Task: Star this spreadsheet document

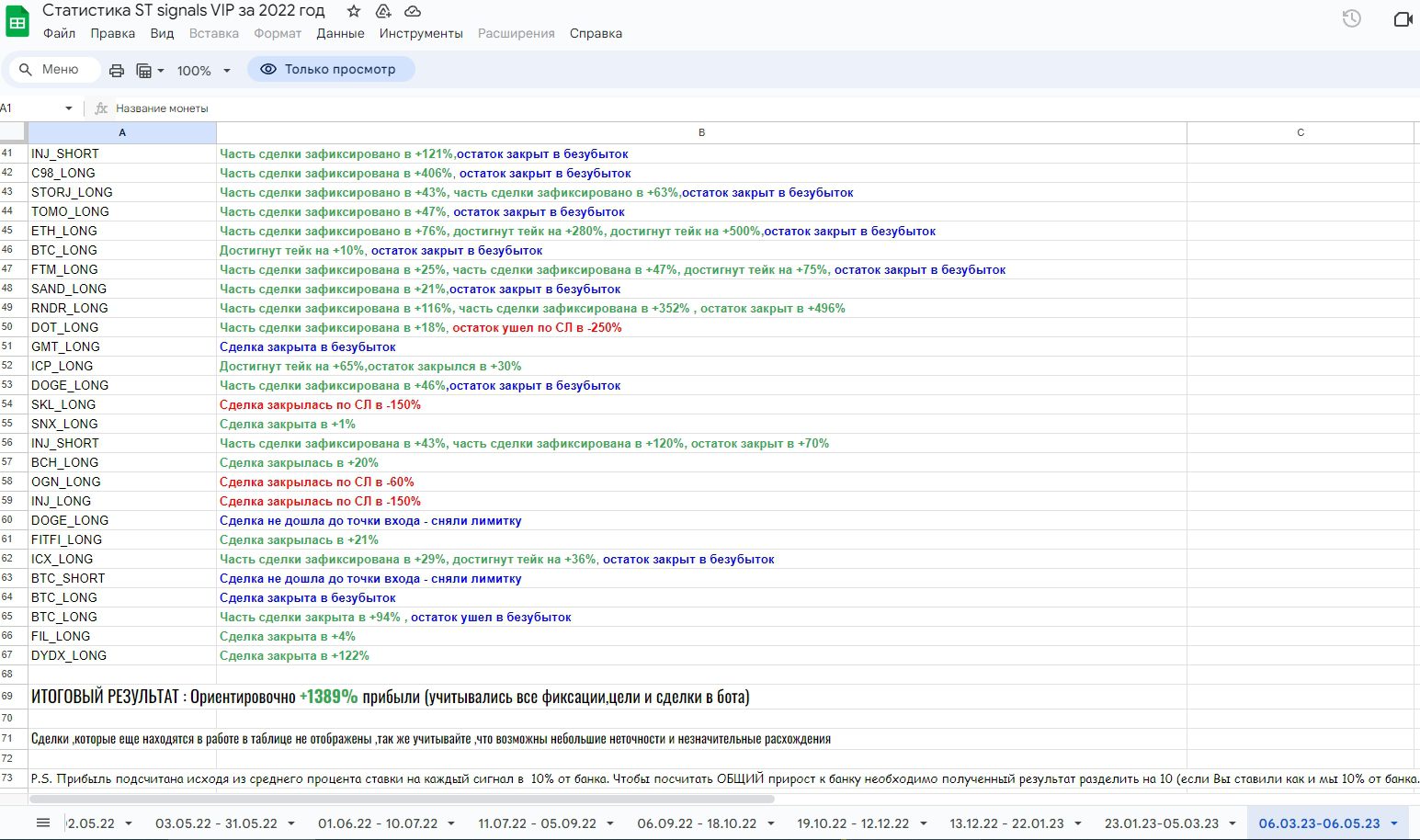Action: pyautogui.click(x=354, y=11)
